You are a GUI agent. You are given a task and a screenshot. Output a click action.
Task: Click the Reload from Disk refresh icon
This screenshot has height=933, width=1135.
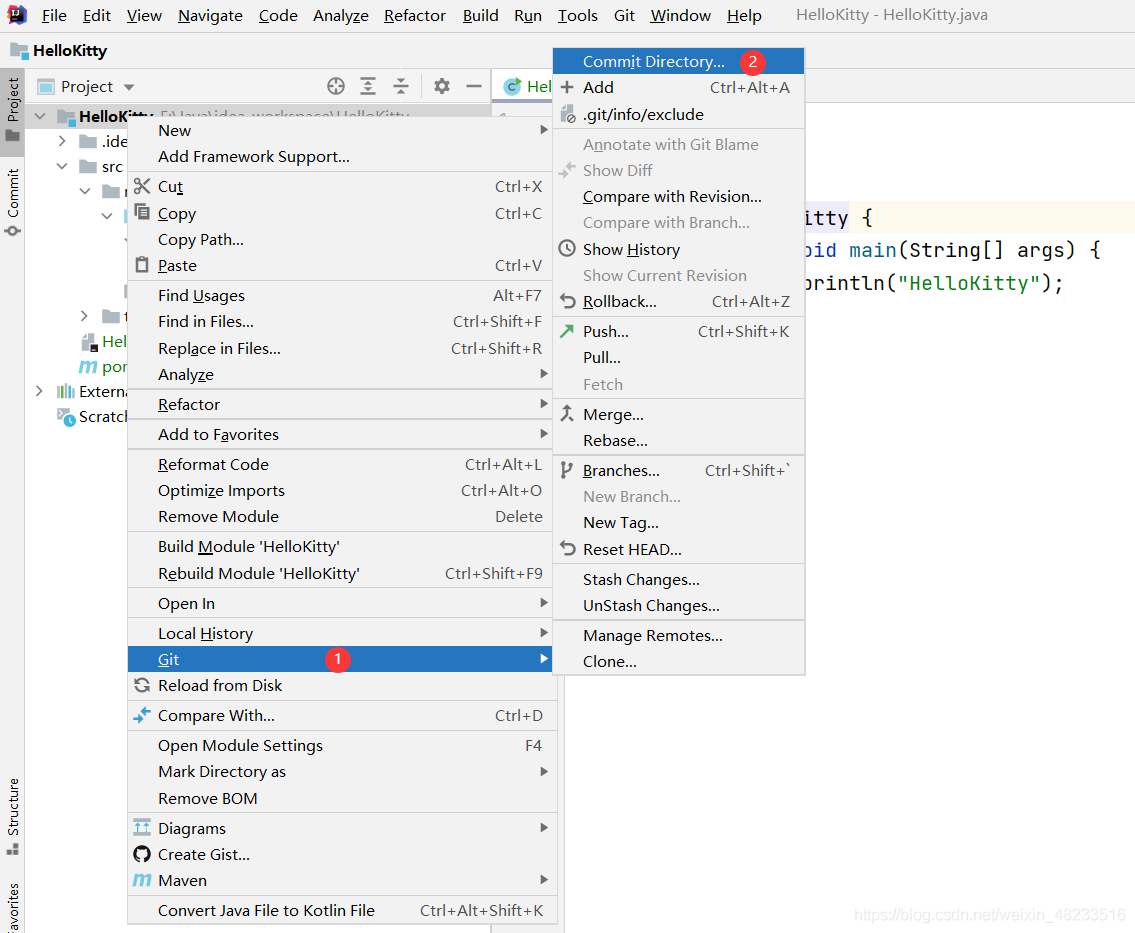[x=142, y=685]
